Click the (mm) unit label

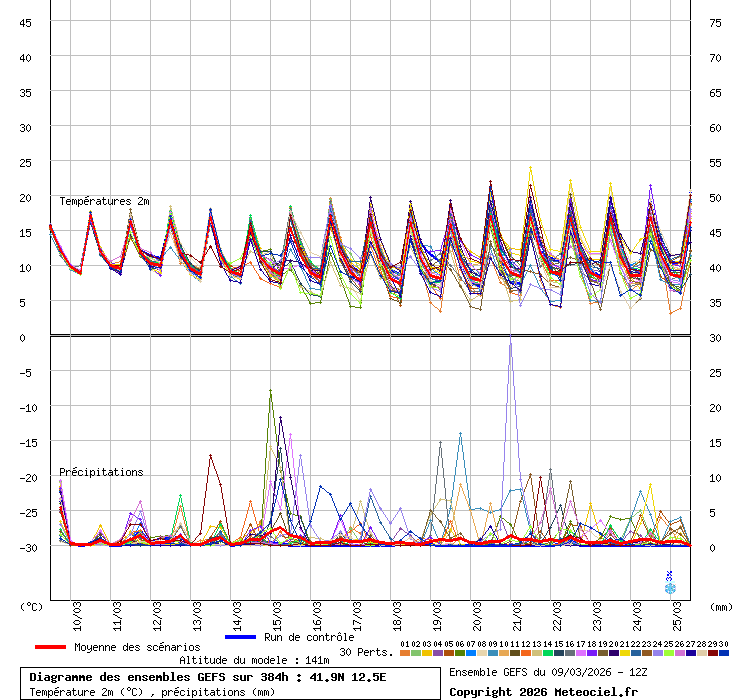[x=721, y=606]
